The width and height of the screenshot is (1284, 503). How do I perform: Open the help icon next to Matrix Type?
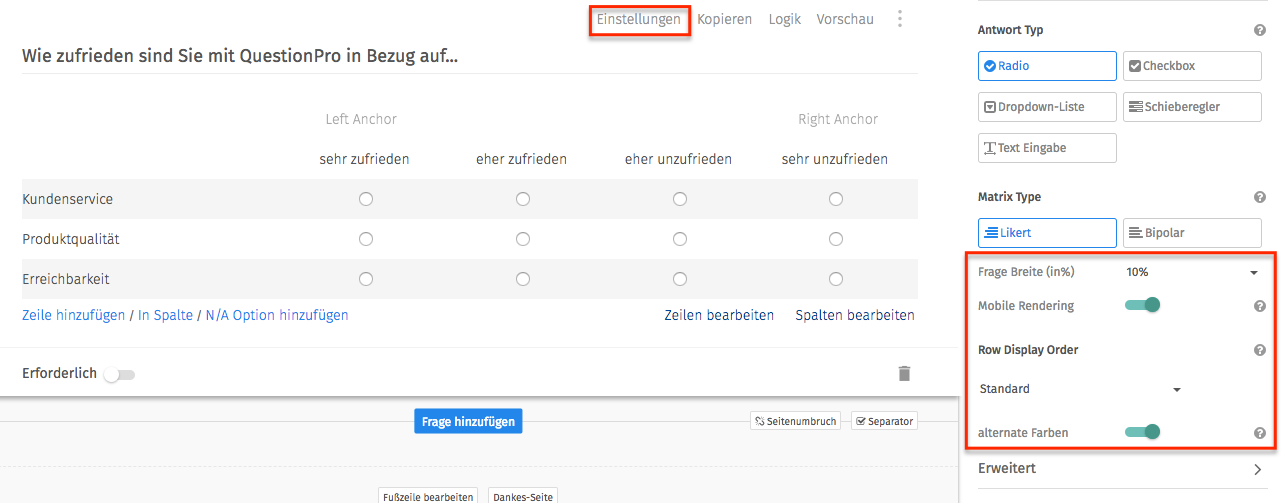coord(1260,197)
